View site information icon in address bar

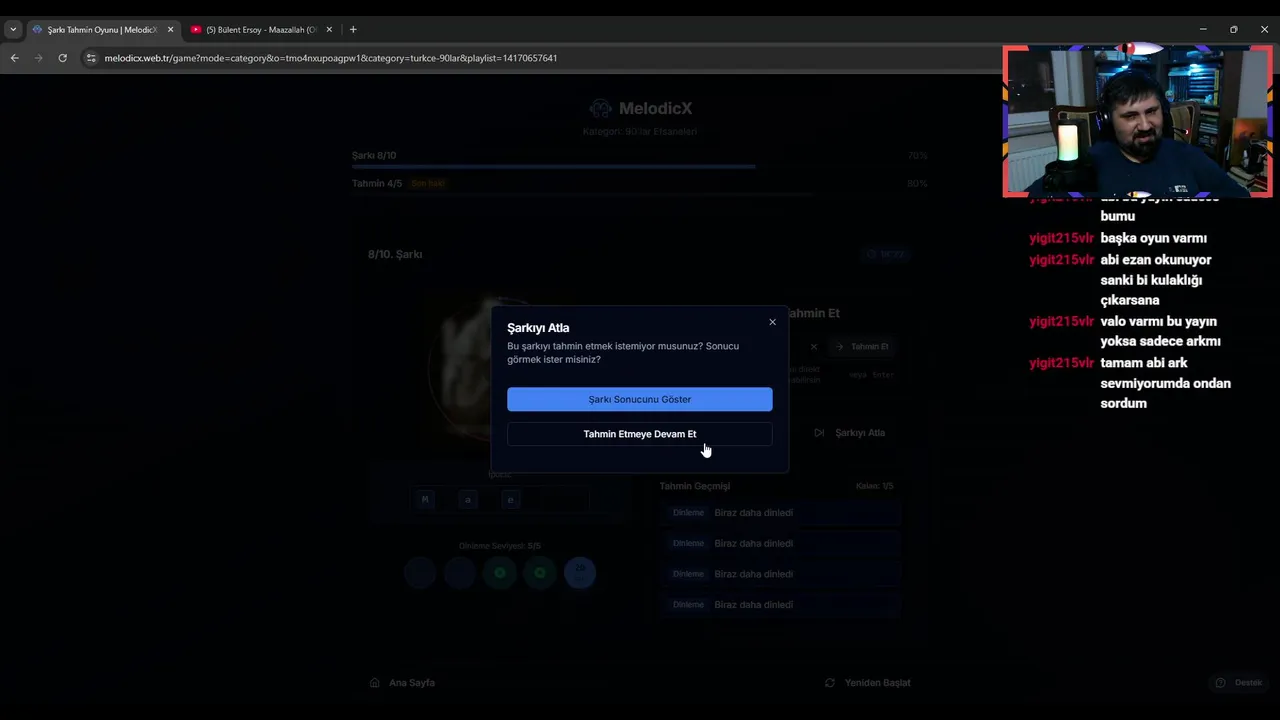point(91,58)
